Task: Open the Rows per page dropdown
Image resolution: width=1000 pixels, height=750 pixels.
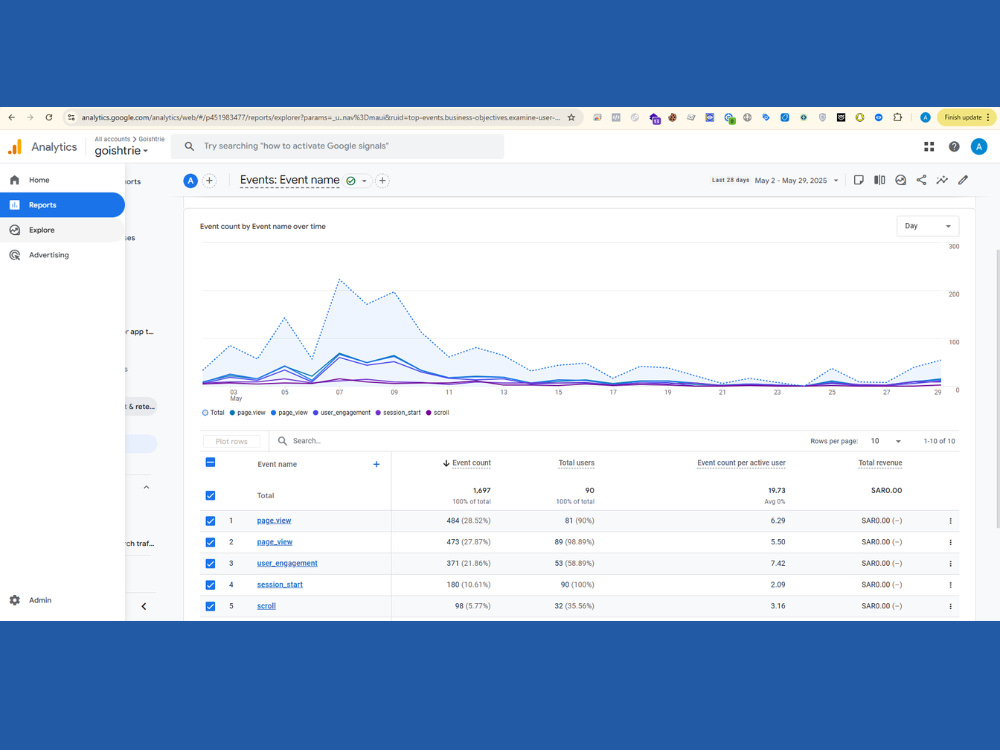Action: 886,441
